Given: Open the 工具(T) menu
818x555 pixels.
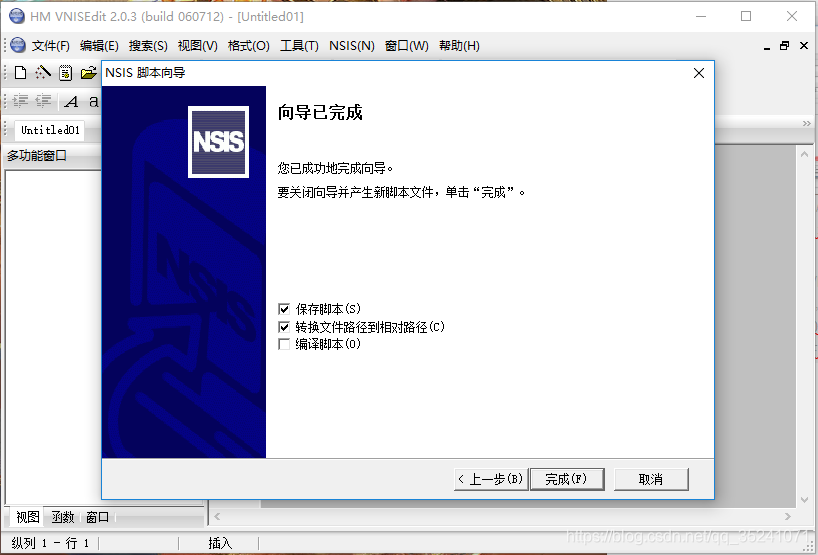Looking at the screenshot, I should tap(299, 46).
